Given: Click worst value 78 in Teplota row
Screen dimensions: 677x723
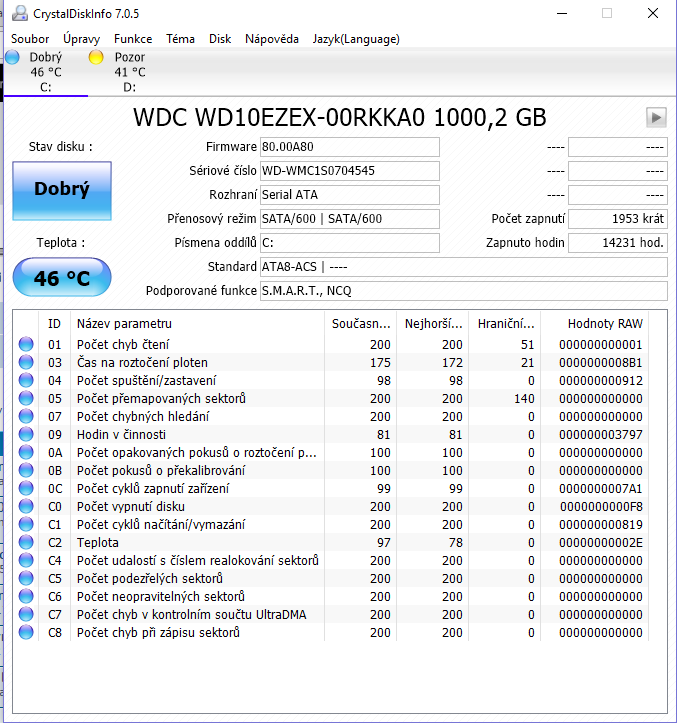Looking at the screenshot, I should (x=456, y=542).
